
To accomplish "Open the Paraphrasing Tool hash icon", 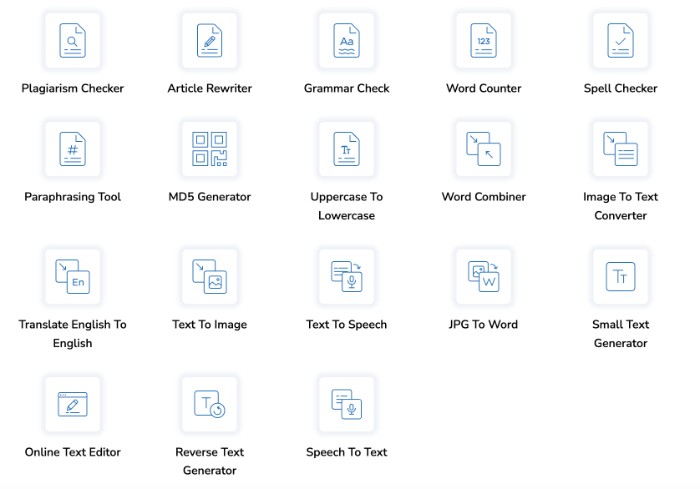I will click(73, 149).
